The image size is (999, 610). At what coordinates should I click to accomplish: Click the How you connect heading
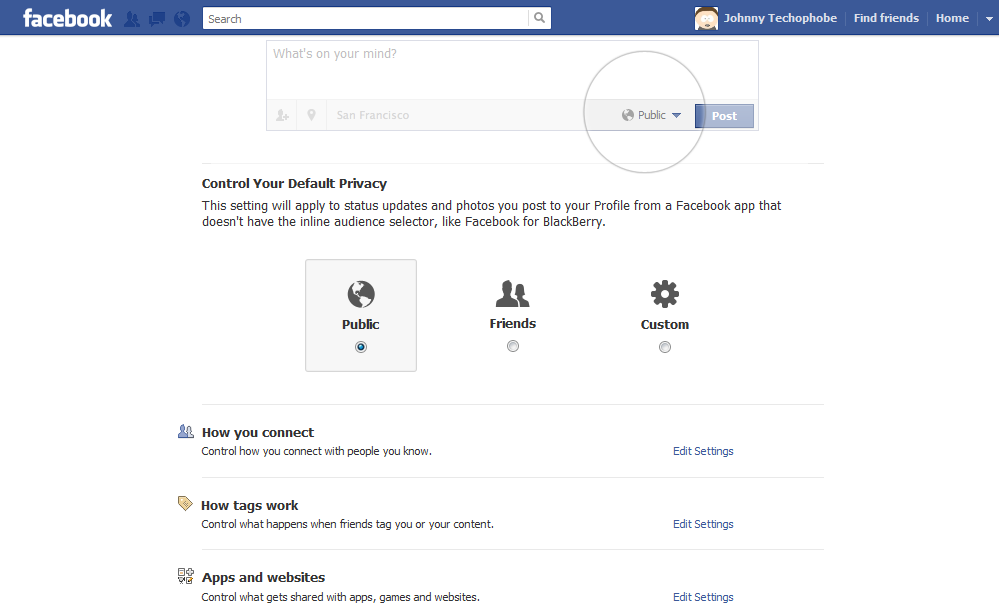[257, 432]
